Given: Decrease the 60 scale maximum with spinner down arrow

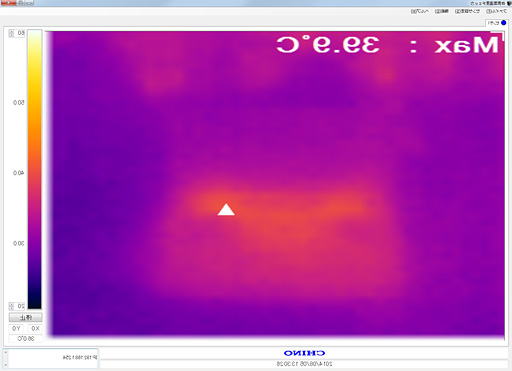Looking at the screenshot, I should coord(11,35).
